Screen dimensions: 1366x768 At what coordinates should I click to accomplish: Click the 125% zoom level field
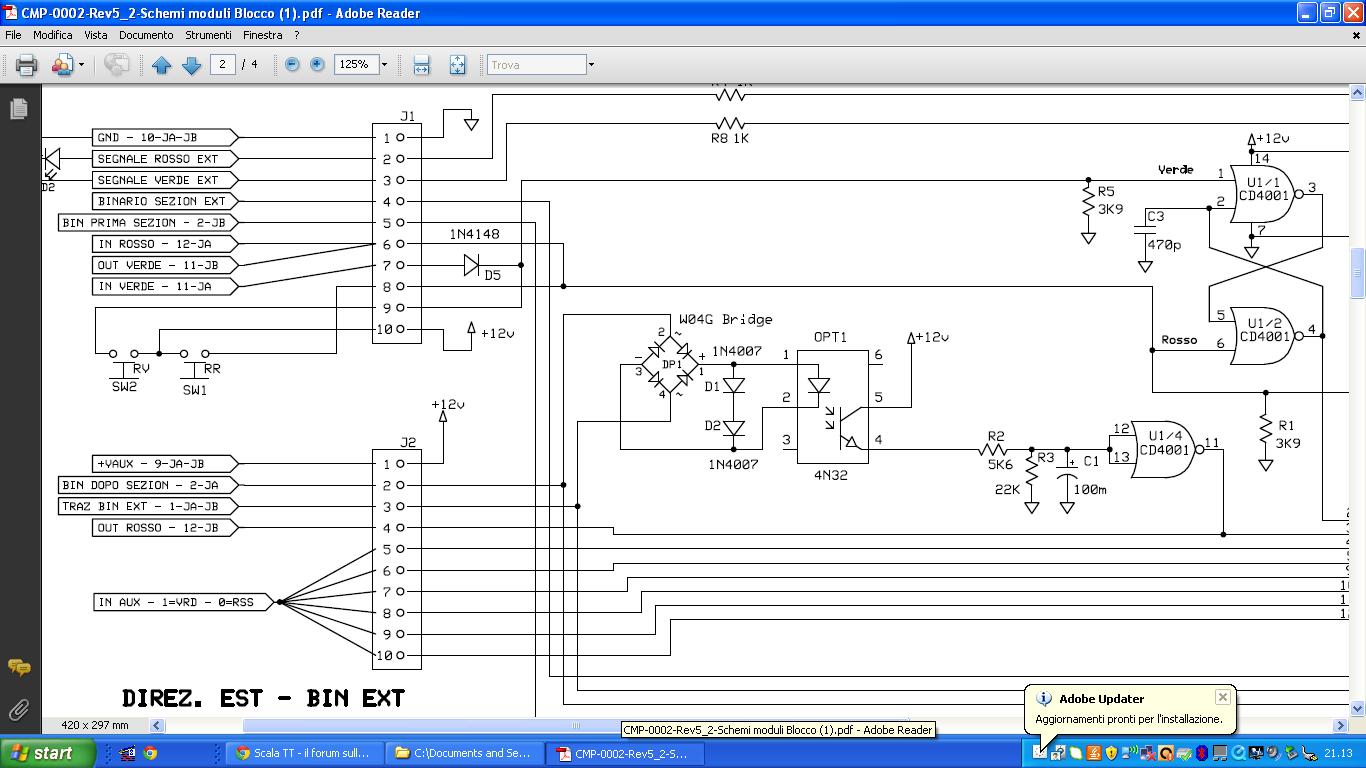pos(355,64)
